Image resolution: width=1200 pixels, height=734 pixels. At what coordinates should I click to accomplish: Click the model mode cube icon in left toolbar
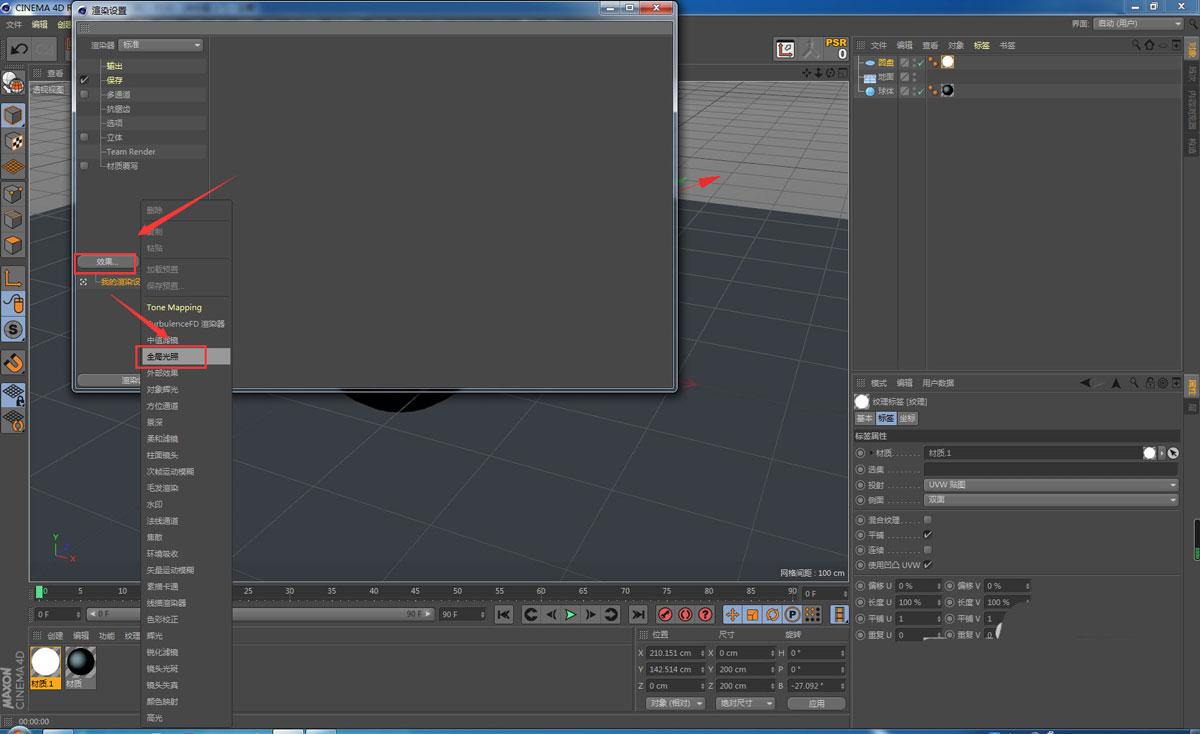(x=14, y=116)
